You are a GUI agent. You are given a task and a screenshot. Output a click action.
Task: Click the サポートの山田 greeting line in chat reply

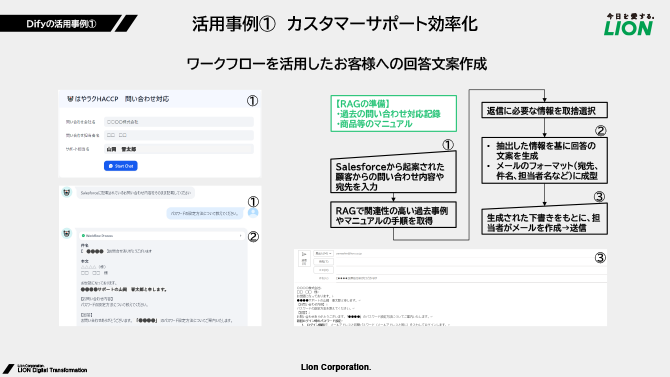coord(124,289)
